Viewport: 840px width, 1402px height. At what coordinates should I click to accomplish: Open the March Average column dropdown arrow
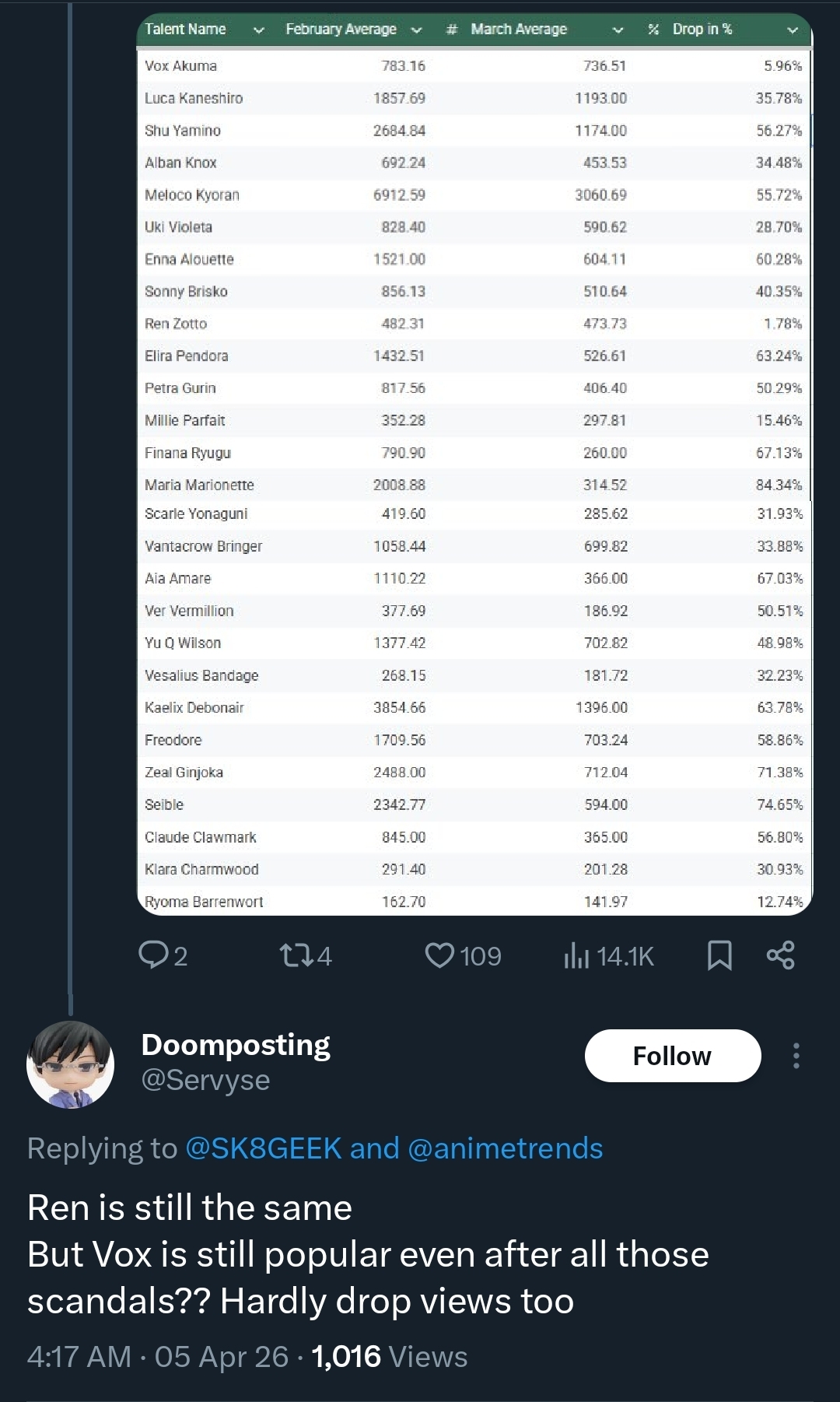pos(618,30)
